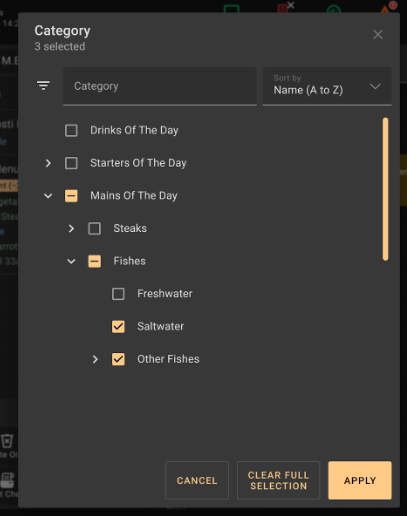The image size is (407, 516).
Task: Open the Sort by dropdown
Action: [x=327, y=86]
